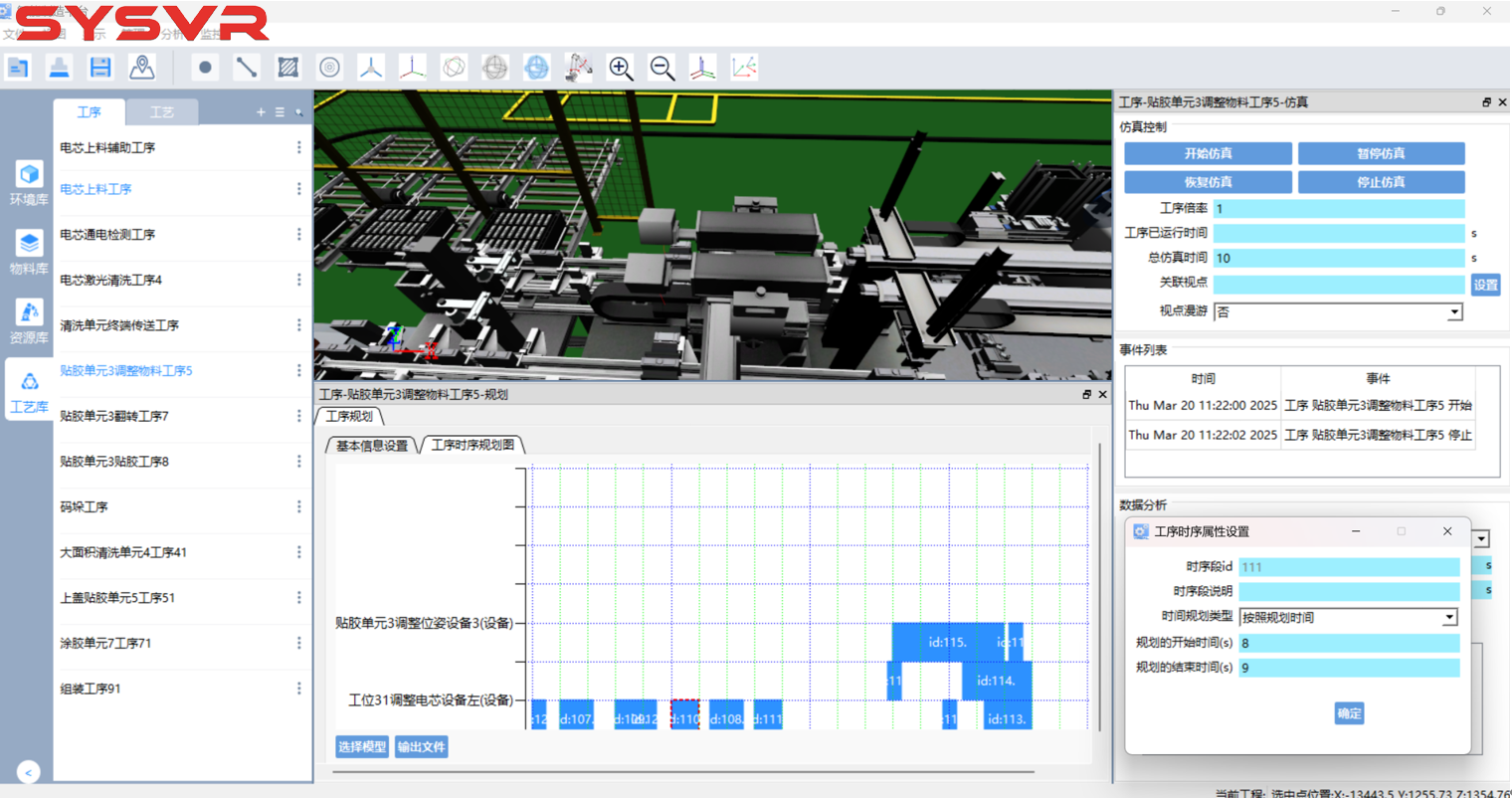Open the 视点漫游 dropdown showing 否
This screenshot has width=1512, height=798.
coord(1339,311)
